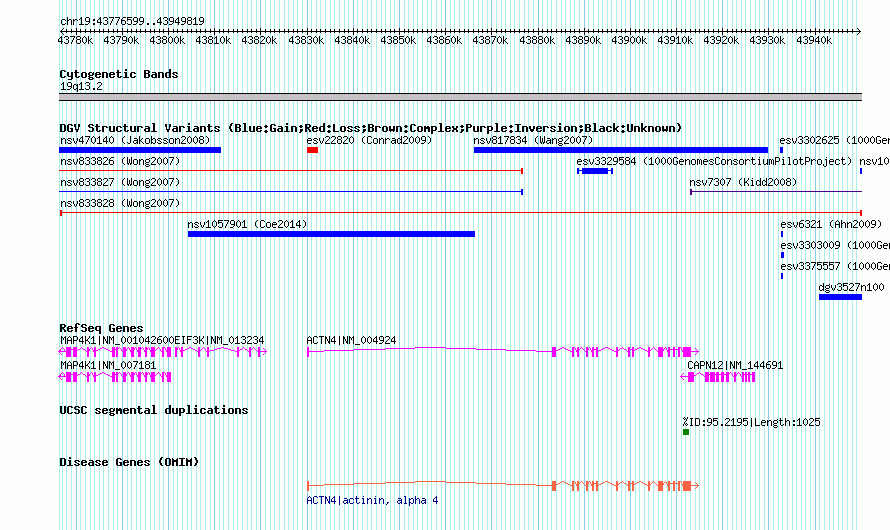The image size is (890, 530).
Task: Select the Disease Genes (OMIM) track title
Action: point(129,462)
